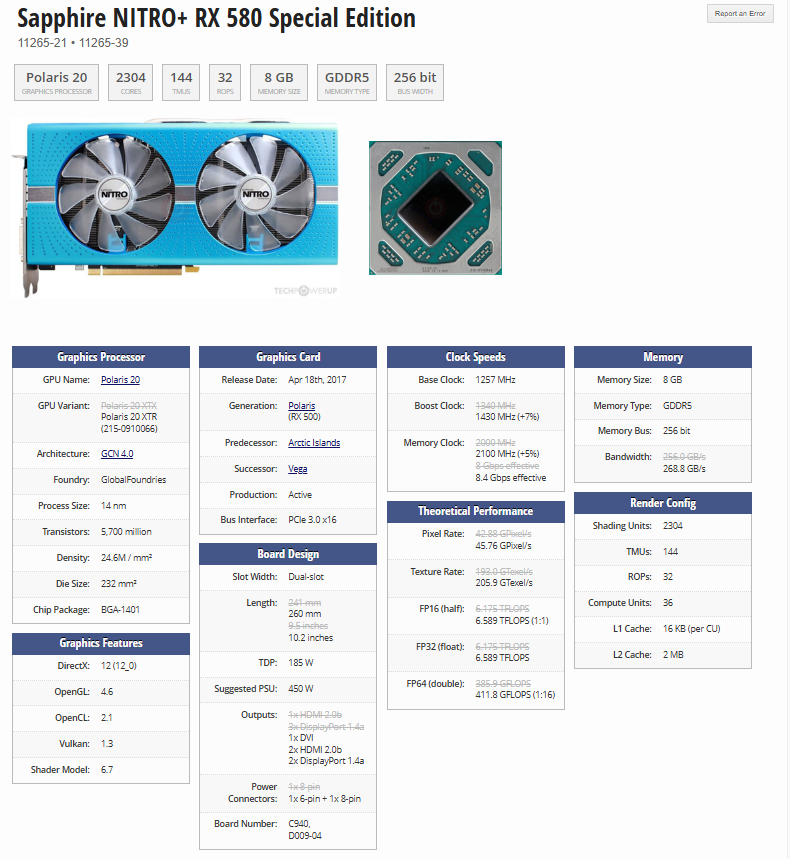
Task: Click the 1430 MHz (+7%) boost clock value
Action: [507, 417]
